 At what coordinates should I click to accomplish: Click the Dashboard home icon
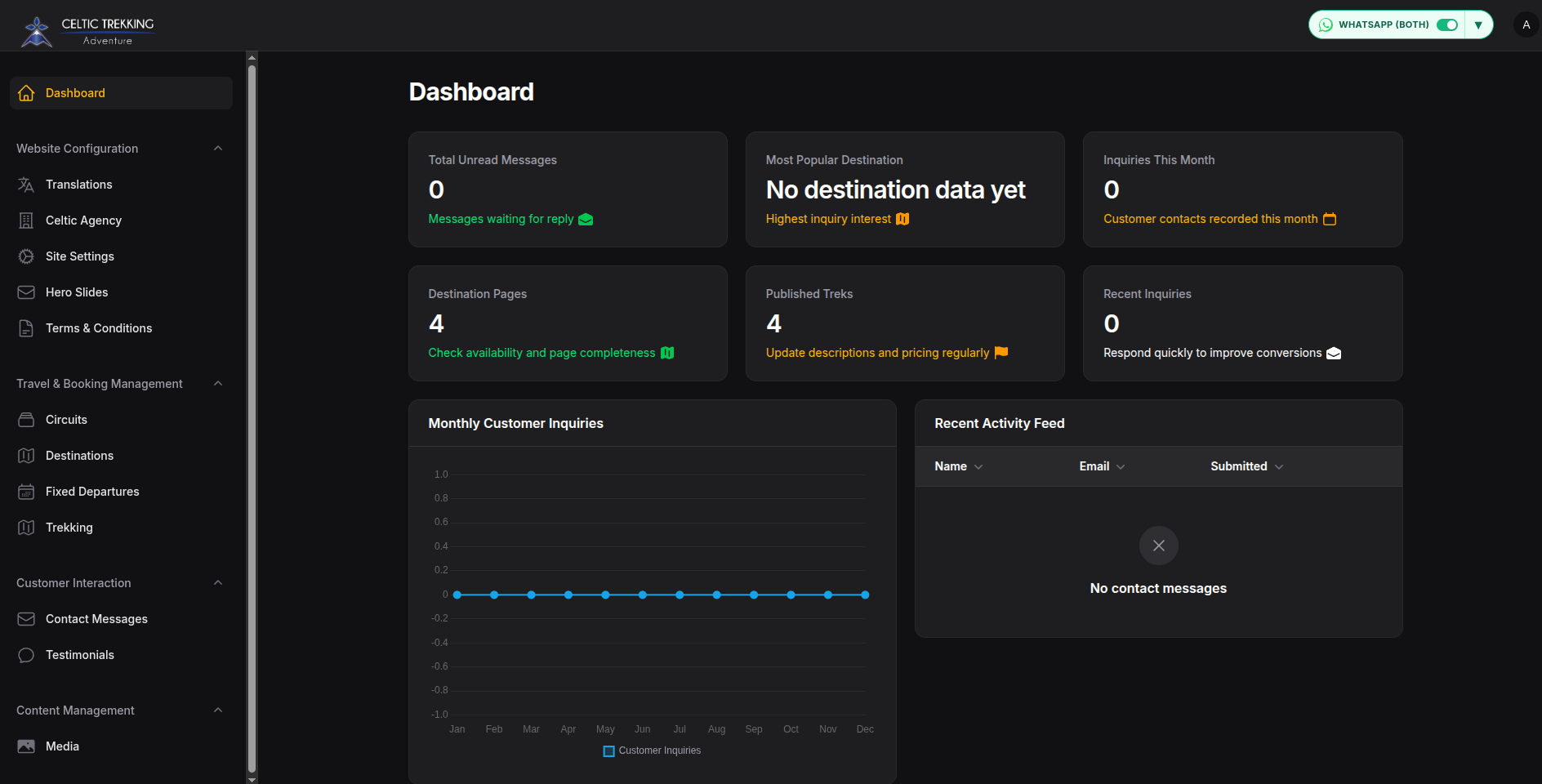click(26, 93)
